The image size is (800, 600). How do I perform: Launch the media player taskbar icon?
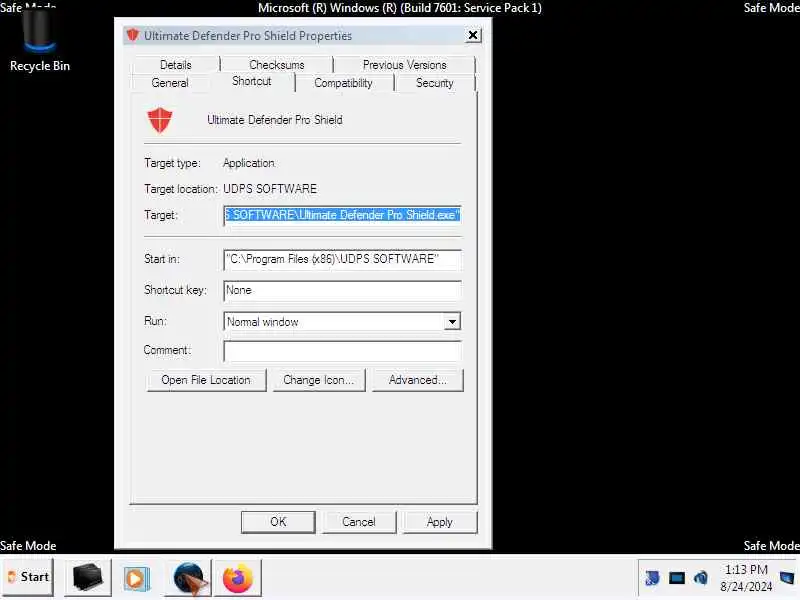tap(136, 578)
